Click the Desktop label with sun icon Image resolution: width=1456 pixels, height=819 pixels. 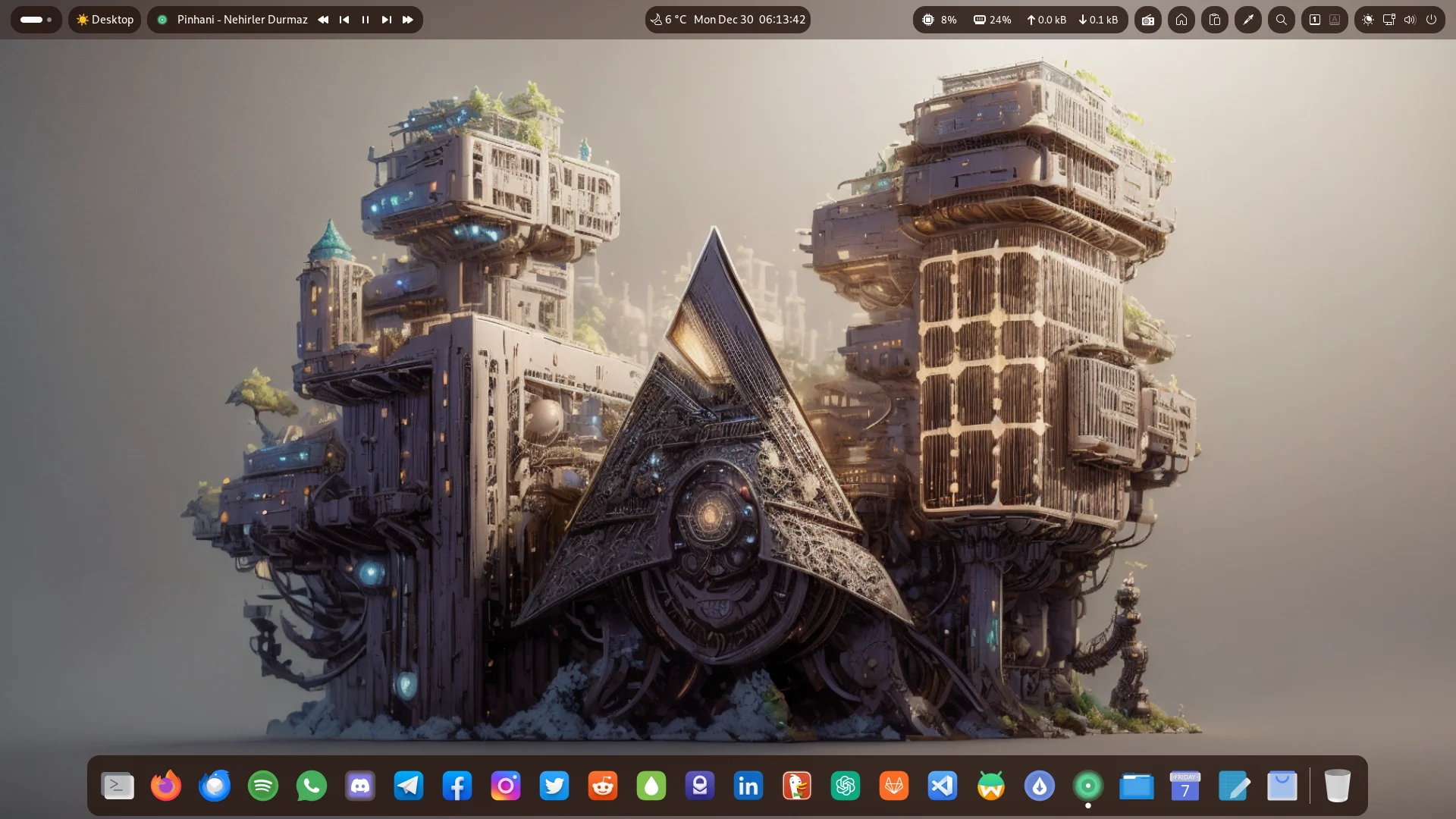(105, 20)
